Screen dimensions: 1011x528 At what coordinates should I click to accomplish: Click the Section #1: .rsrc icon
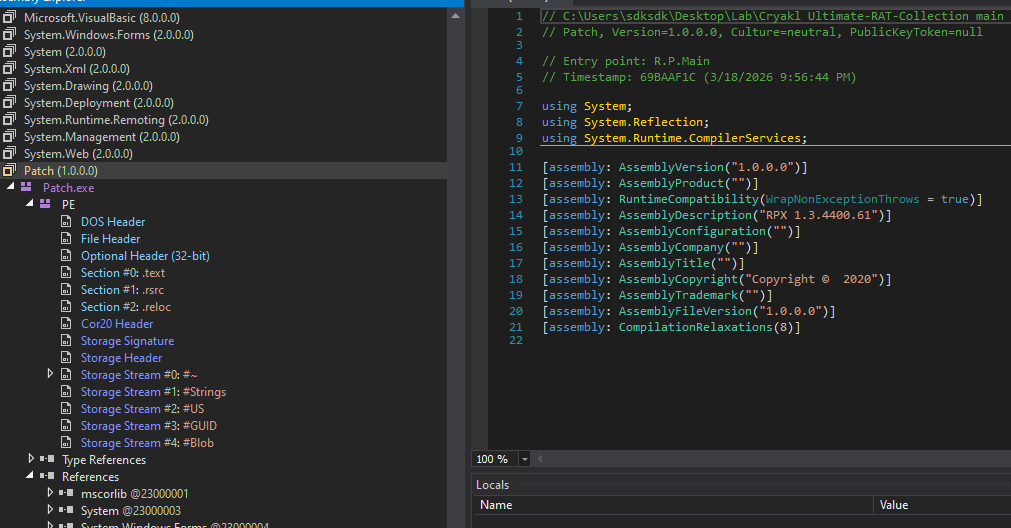point(67,290)
